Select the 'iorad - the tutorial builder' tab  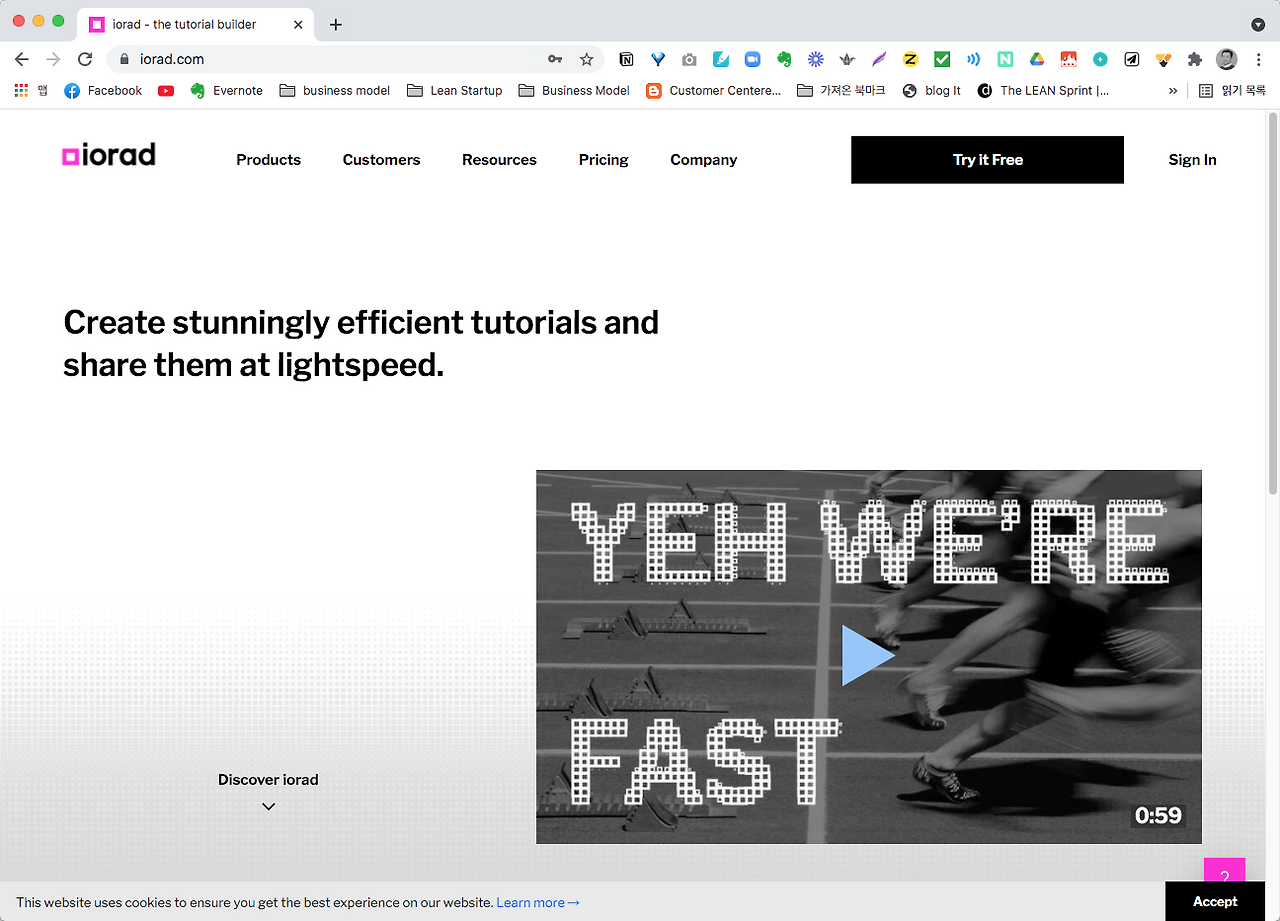[x=196, y=24]
